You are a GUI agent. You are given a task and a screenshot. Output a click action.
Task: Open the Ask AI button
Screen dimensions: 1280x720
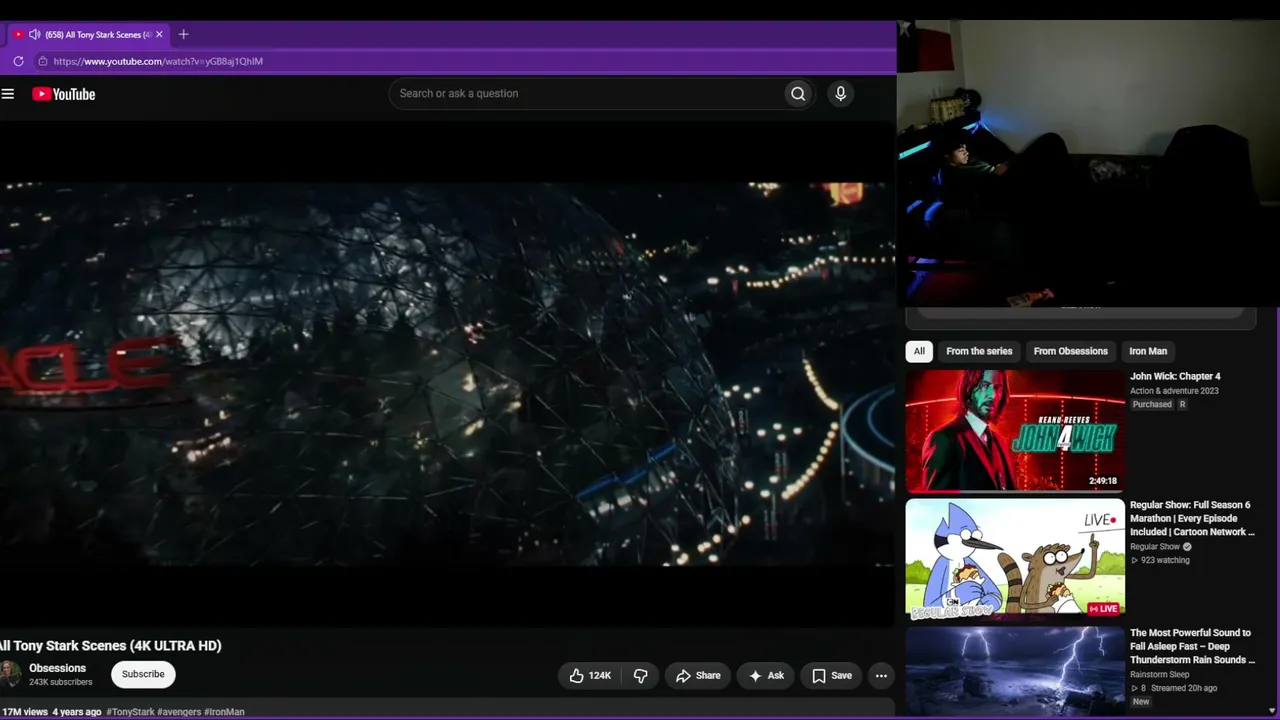pos(767,676)
